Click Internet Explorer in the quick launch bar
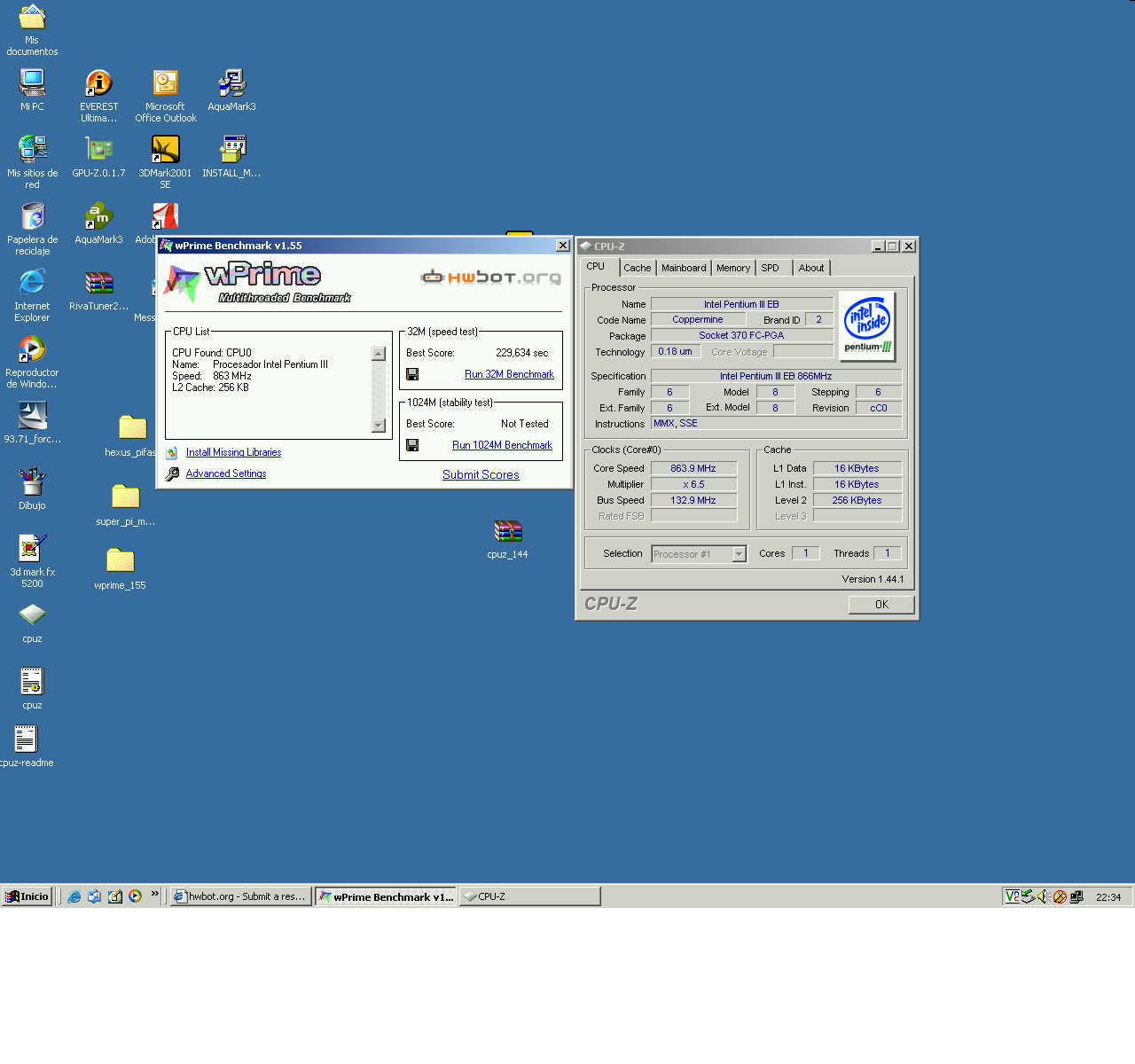The height and width of the screenshot is (1064, 1135). click(74, 896)
